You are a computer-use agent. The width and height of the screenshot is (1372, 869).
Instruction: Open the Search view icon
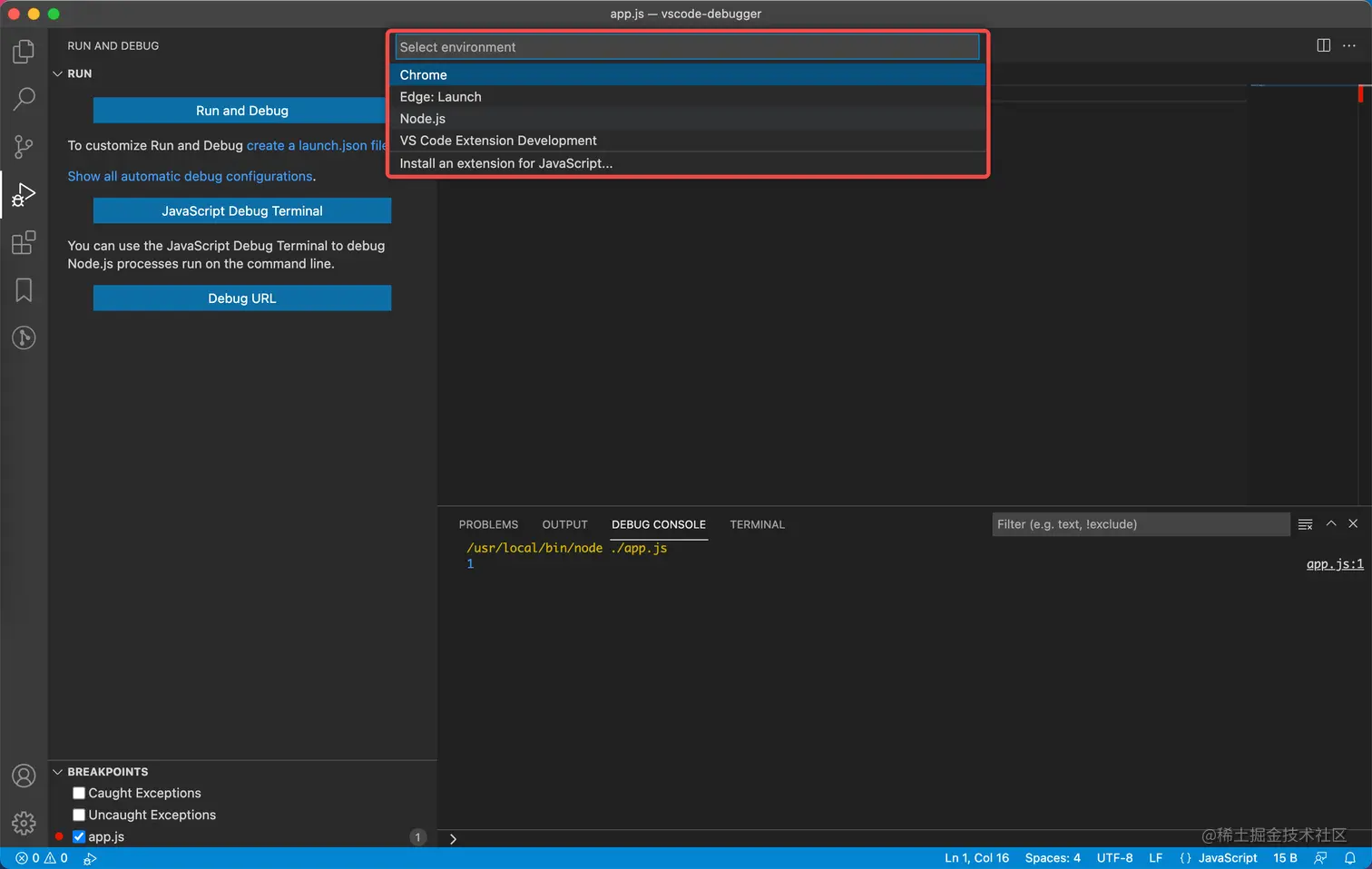click(24, 99)
